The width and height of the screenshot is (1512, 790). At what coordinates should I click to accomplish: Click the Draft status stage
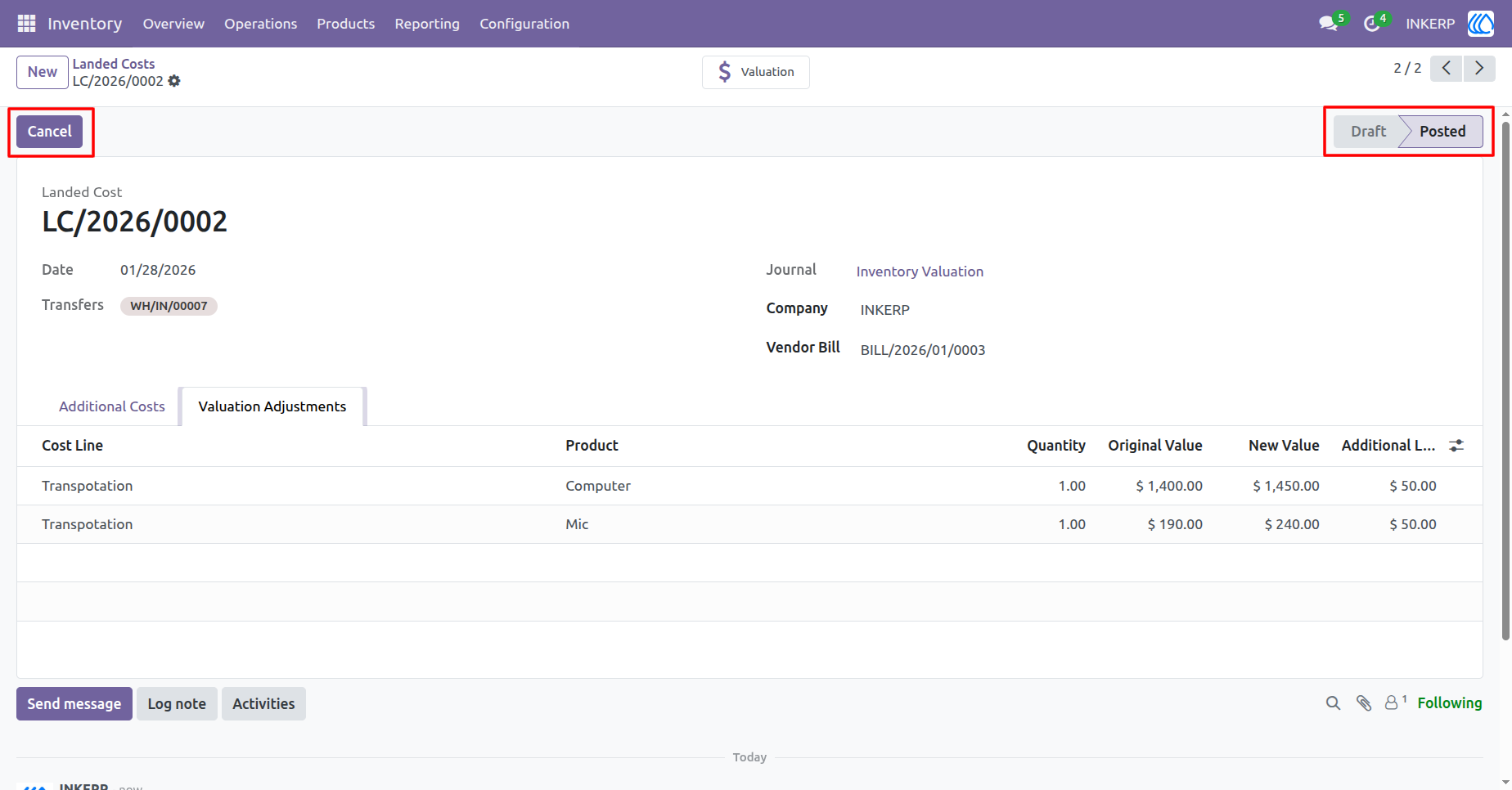click(x=1368, y=132)
